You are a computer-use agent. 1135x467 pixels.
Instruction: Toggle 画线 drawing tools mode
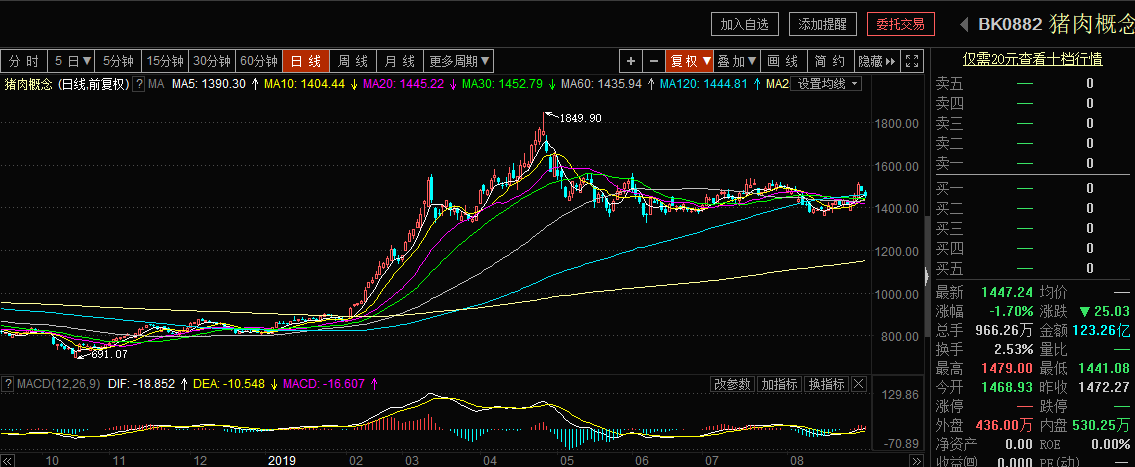pyautogui.click(x=785, y=61)
